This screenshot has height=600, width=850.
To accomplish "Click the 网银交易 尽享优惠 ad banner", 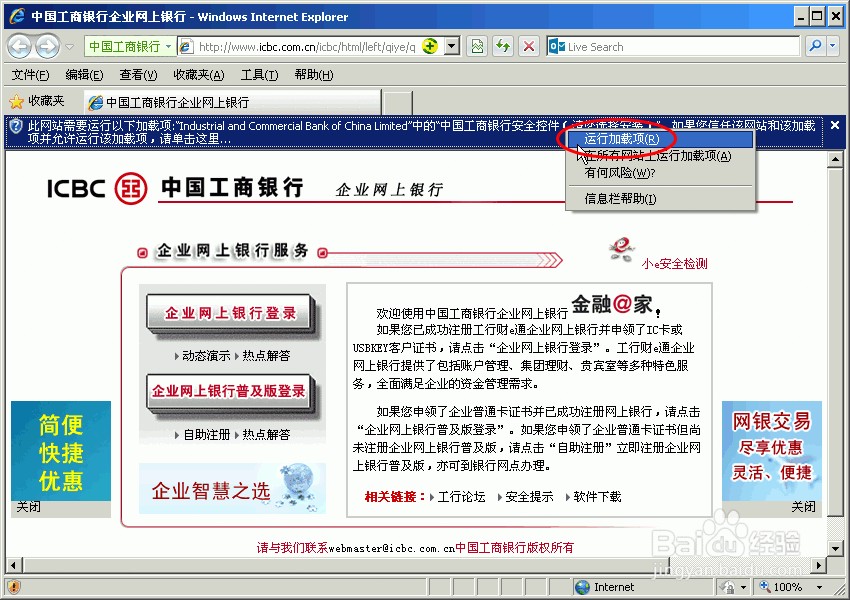I will coord(772,451).
